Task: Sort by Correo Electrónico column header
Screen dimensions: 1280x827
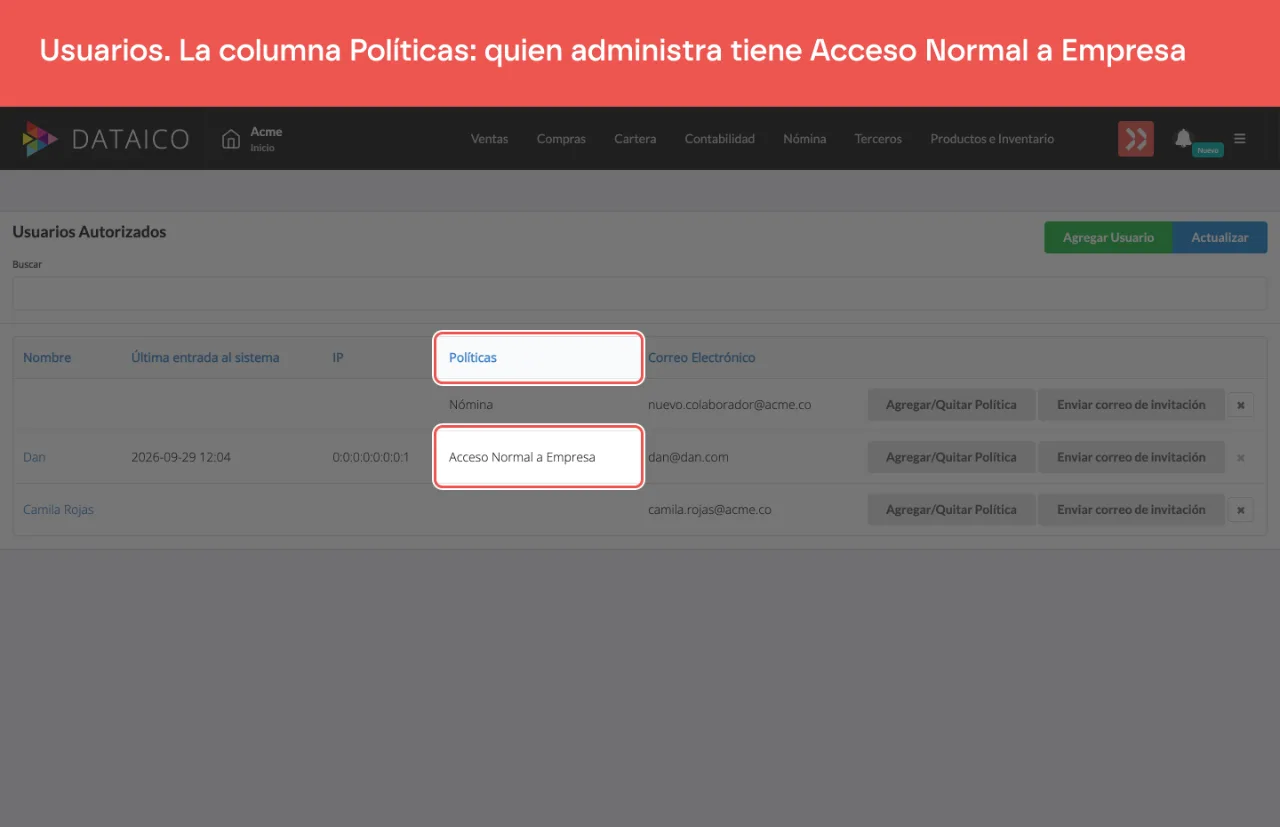Action: (702, 357)
